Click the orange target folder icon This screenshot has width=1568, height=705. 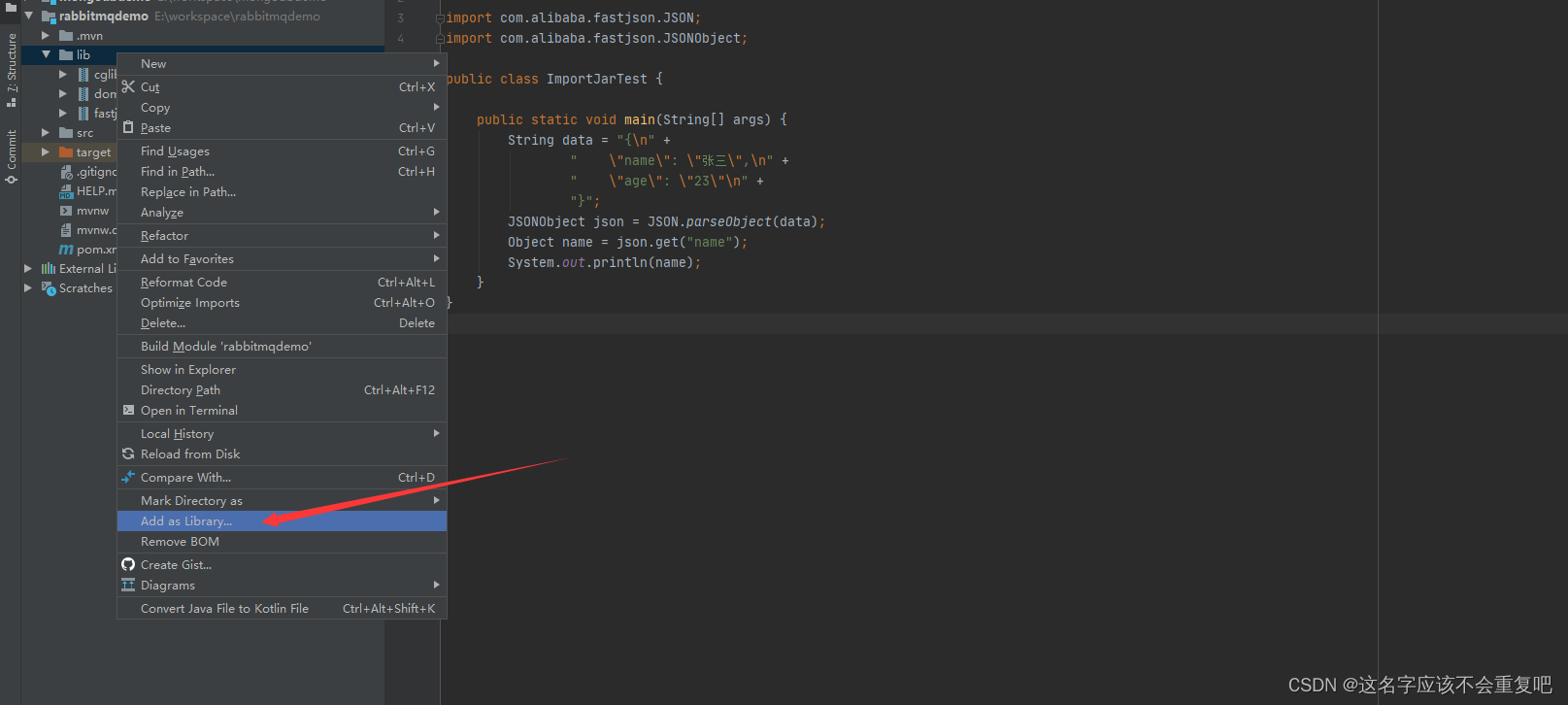pos(66,151)
